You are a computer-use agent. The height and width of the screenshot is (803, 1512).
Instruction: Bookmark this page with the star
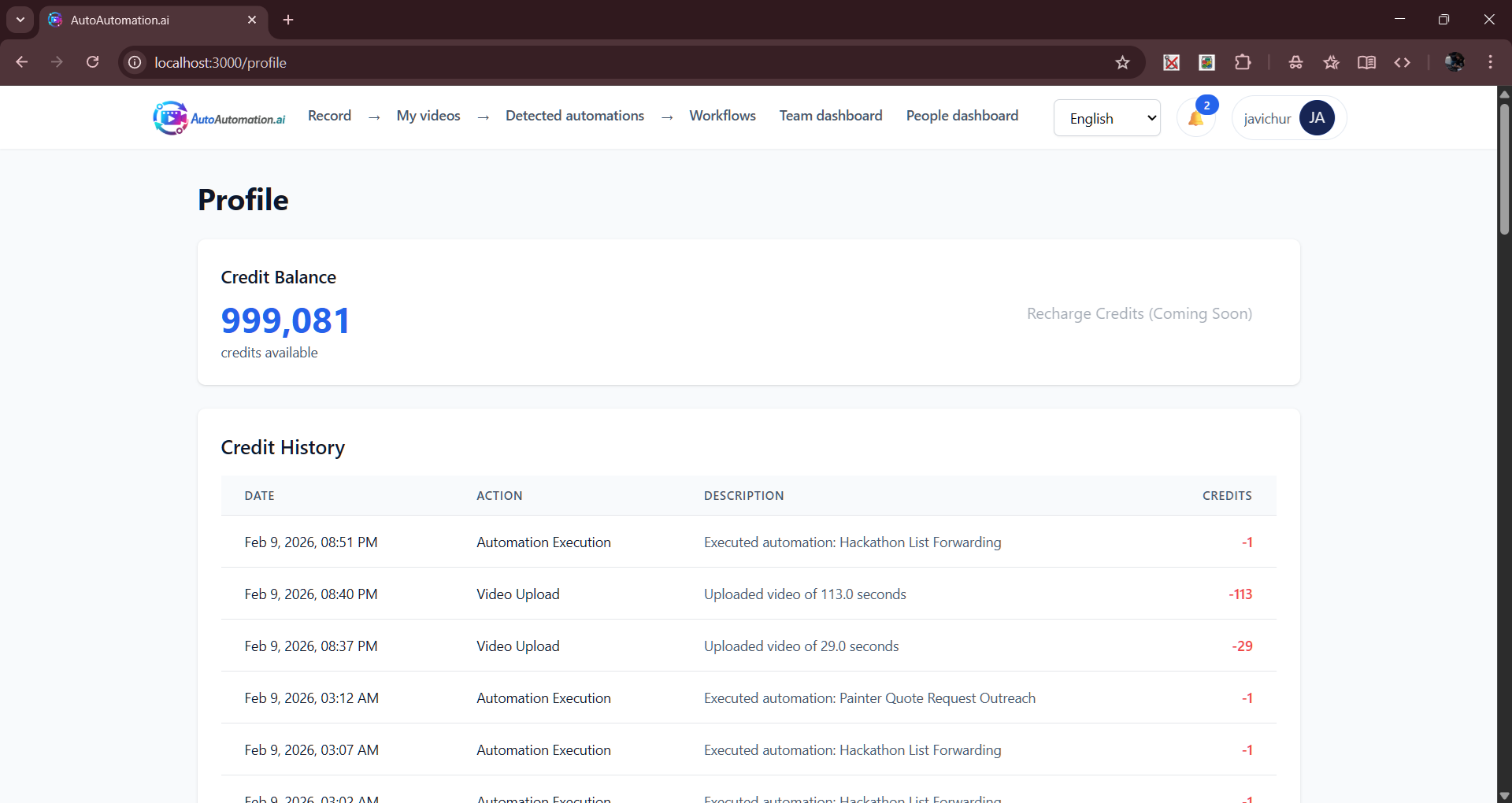click(x=1122, y=62)
